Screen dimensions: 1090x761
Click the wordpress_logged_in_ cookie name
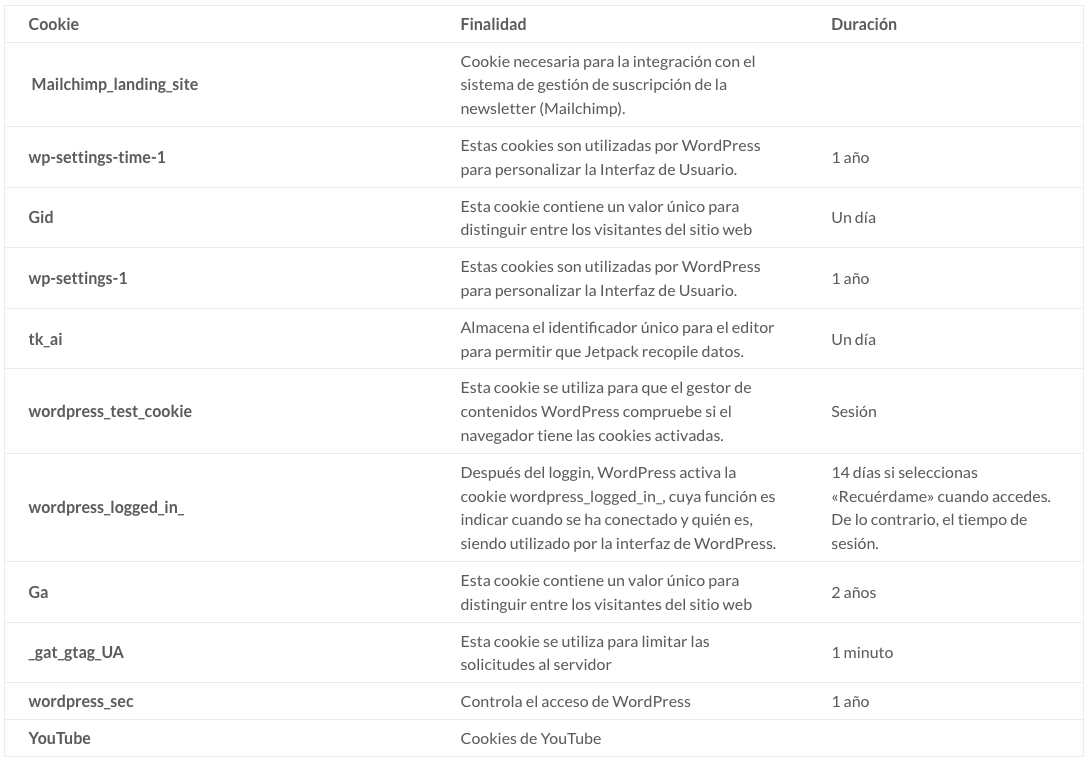click(x=106, y=507)
